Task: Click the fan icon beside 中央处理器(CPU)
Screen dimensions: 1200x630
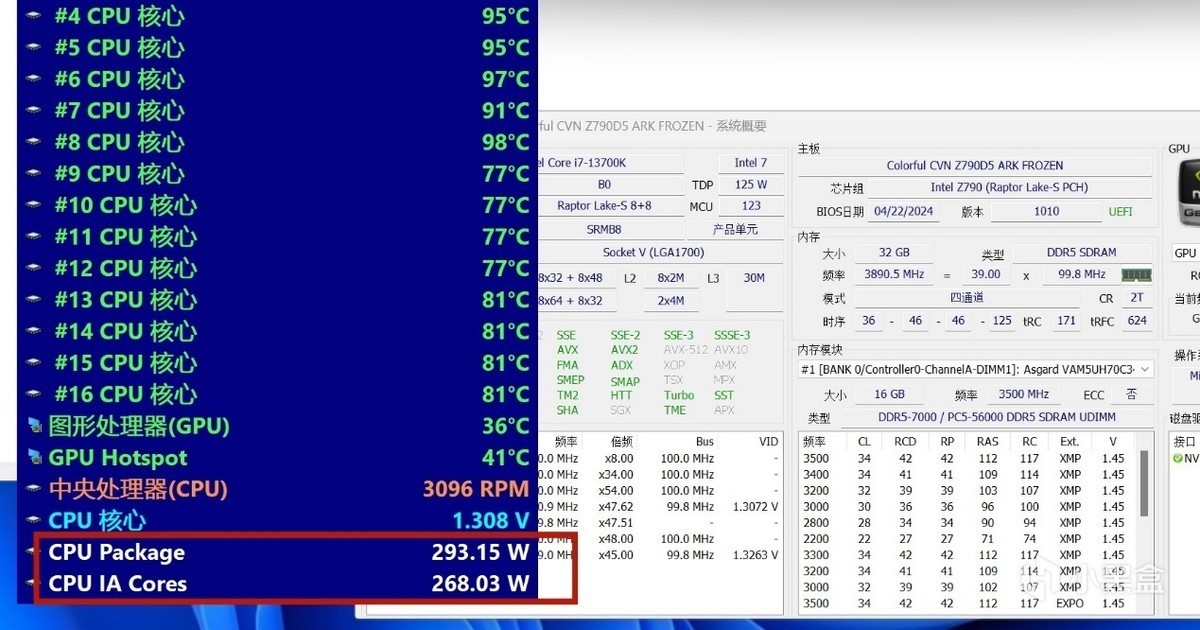Action: (x=34, y=490)
